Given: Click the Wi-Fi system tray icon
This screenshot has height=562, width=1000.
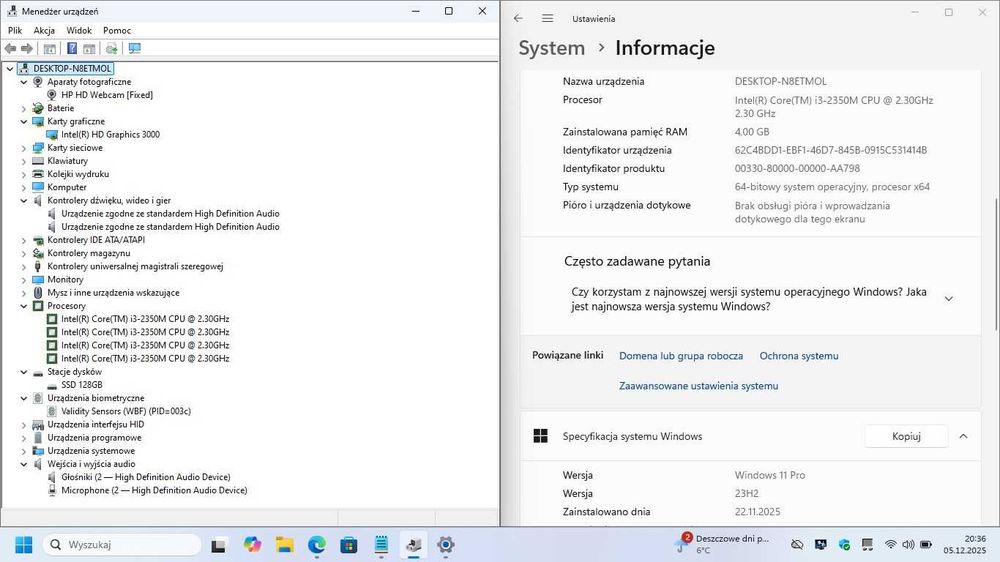Looking at the screenshot, I should pos(890,545).
